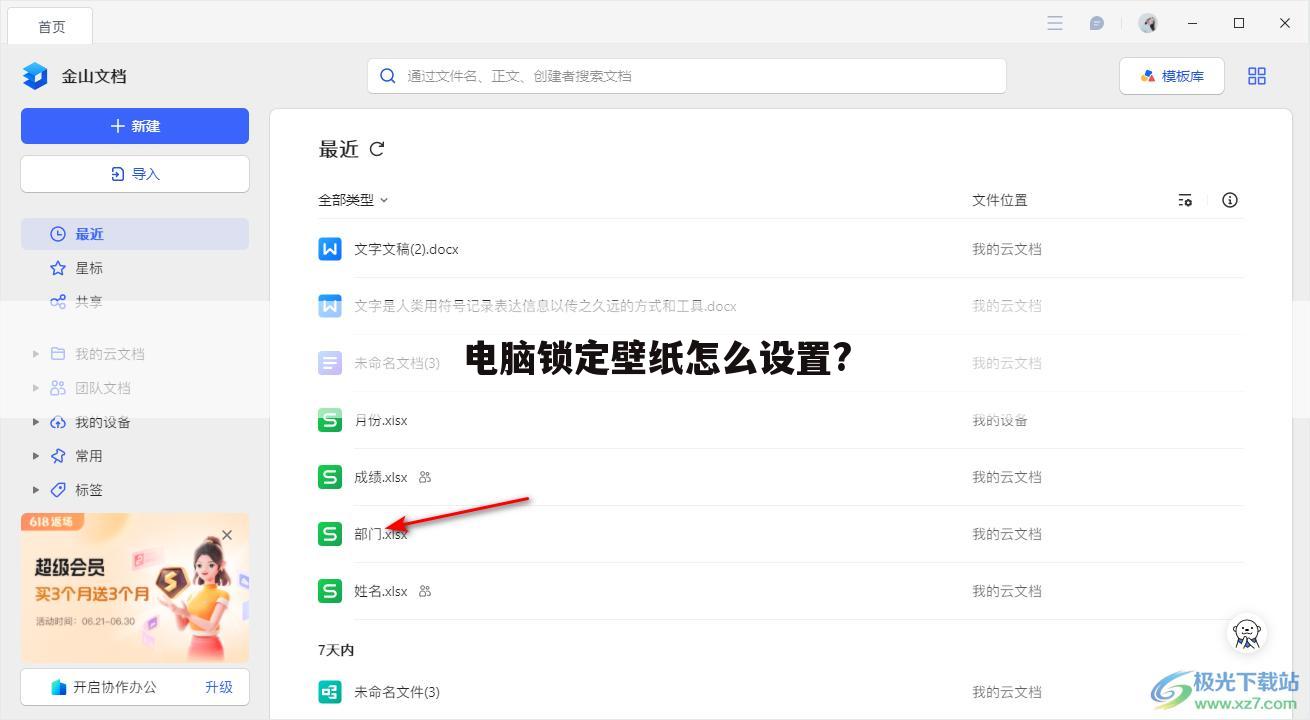Select 团队文档 in sidebar
Image resolution: width=1310 pixels, height=720 pixels.
[x=103, y=388]
